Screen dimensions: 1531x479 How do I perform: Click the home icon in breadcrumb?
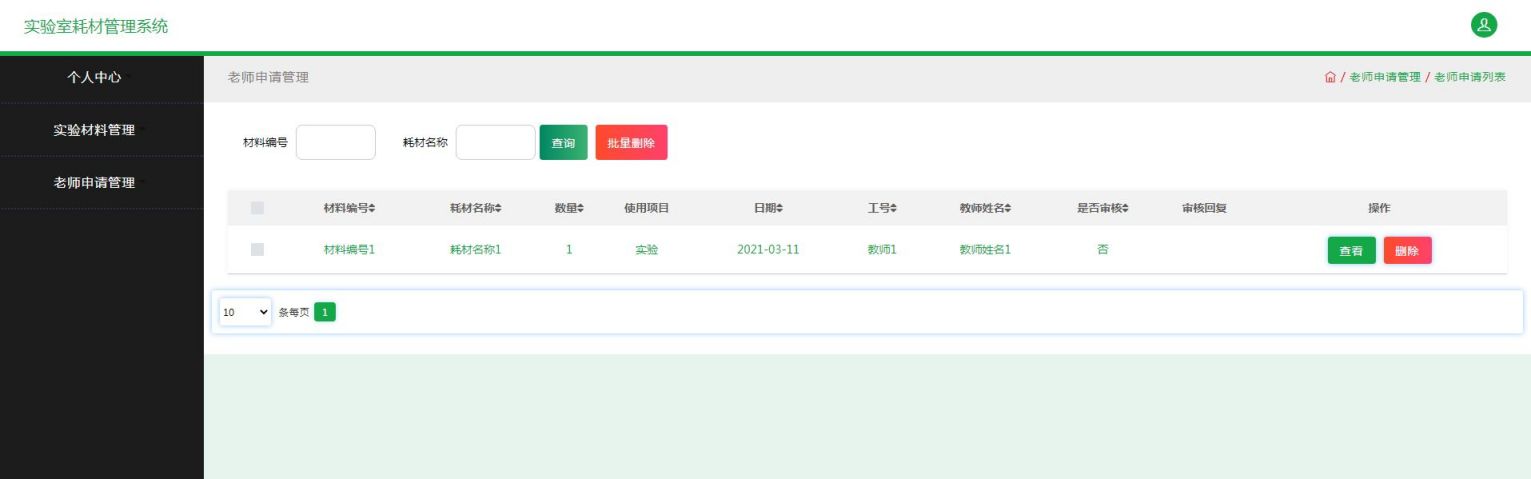click(1330, 78)
